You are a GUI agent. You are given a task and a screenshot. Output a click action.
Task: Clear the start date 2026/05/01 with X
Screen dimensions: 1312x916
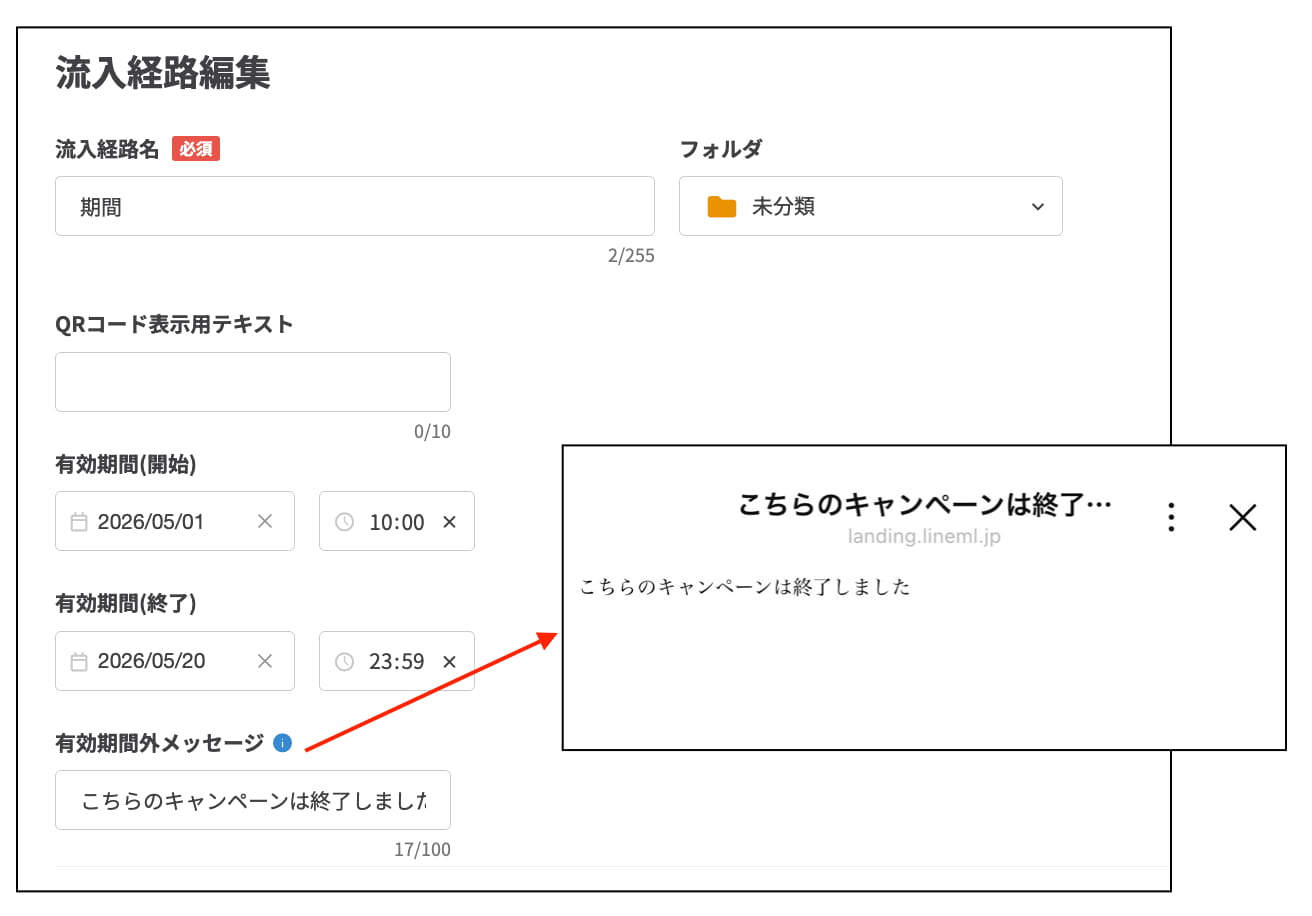pos(265,521)
